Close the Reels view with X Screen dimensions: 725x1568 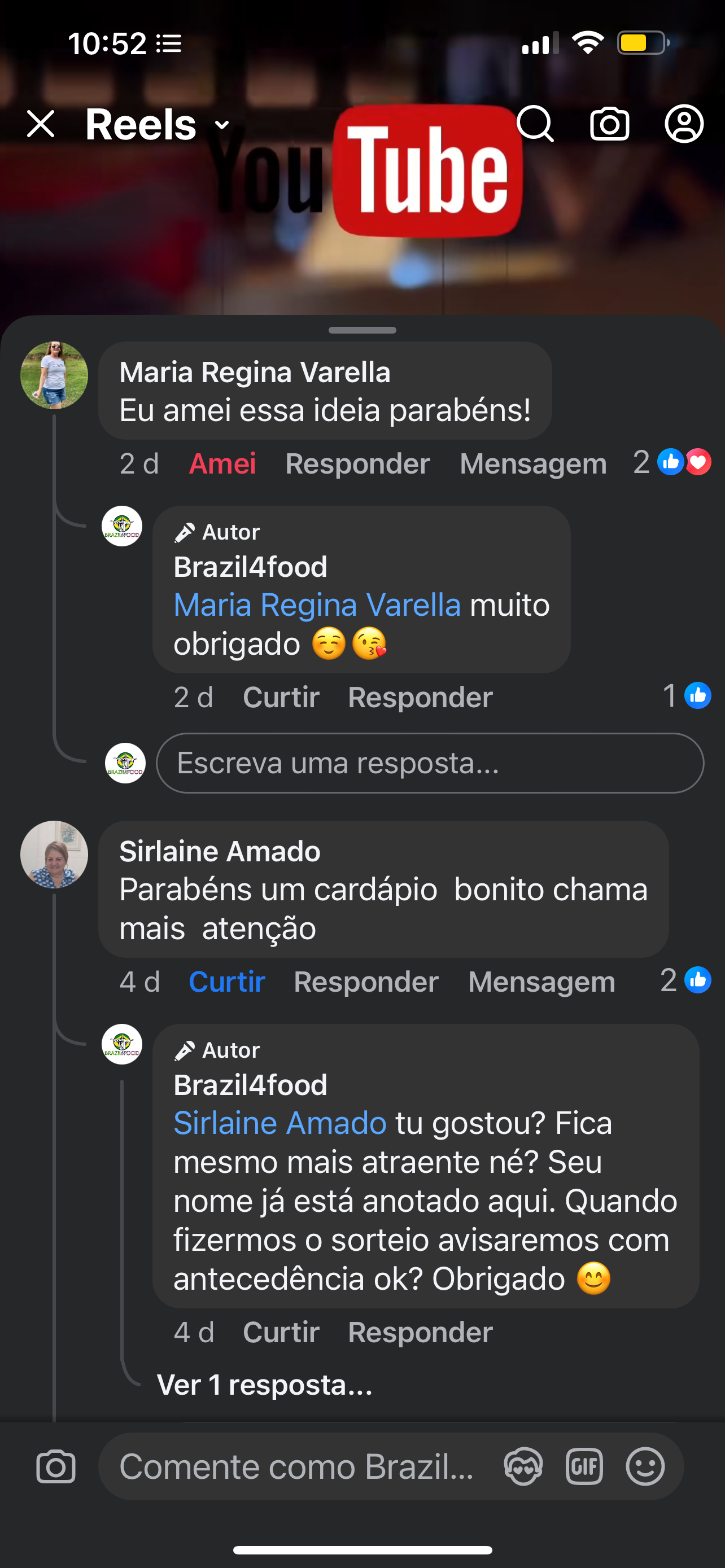pos(41,124)
